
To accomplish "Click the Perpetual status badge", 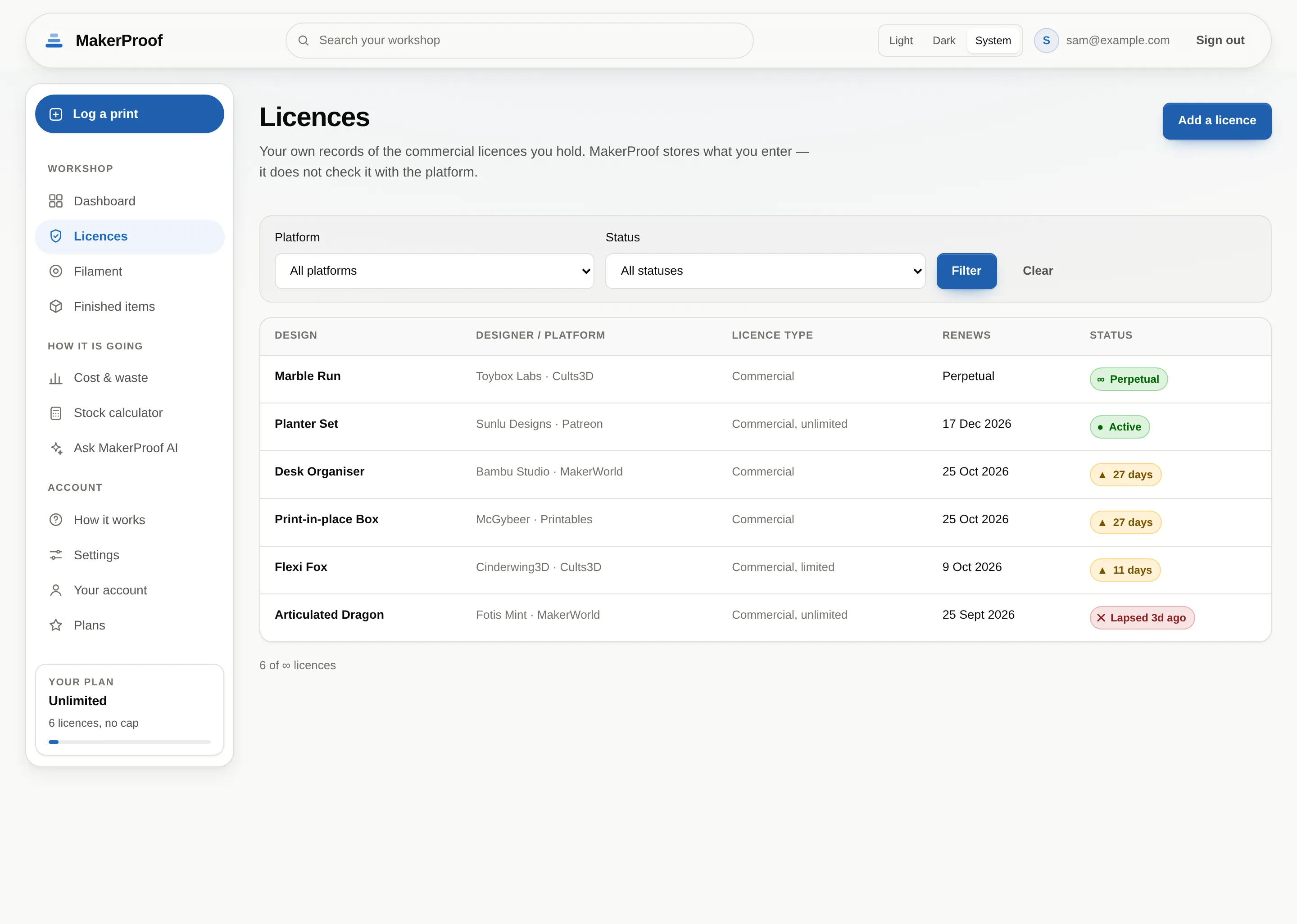I will point(1129,379).
